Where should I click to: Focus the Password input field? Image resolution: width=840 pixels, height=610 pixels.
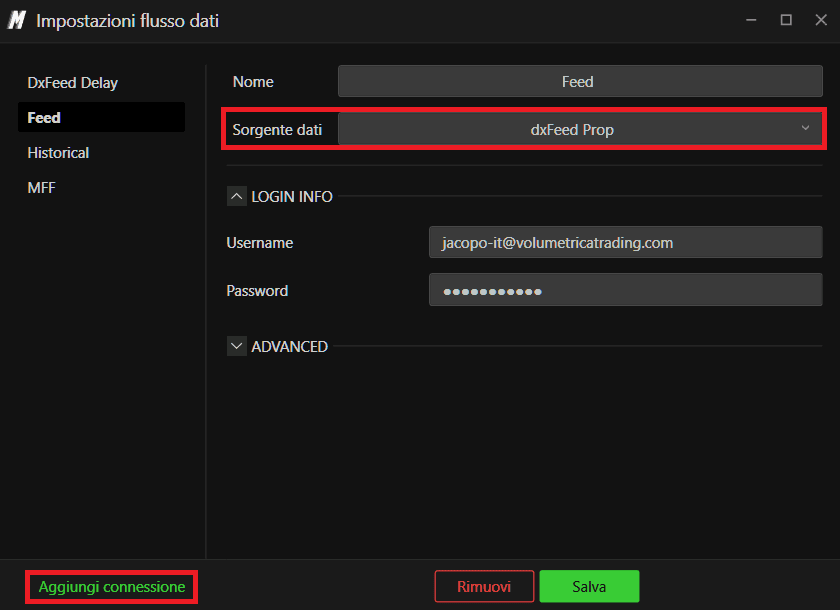tap(625, 290)
